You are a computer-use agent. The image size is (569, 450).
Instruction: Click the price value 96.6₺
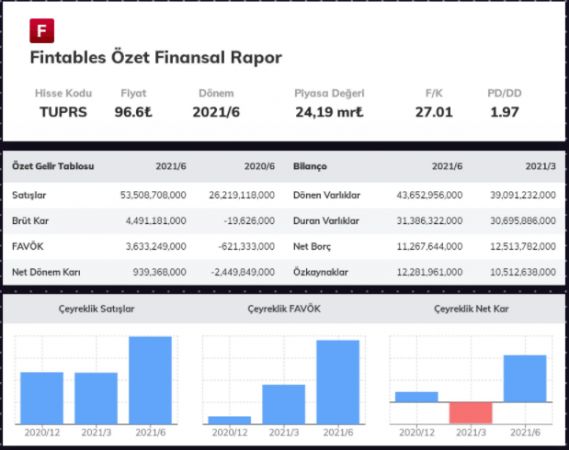click(x=133, y=112)
